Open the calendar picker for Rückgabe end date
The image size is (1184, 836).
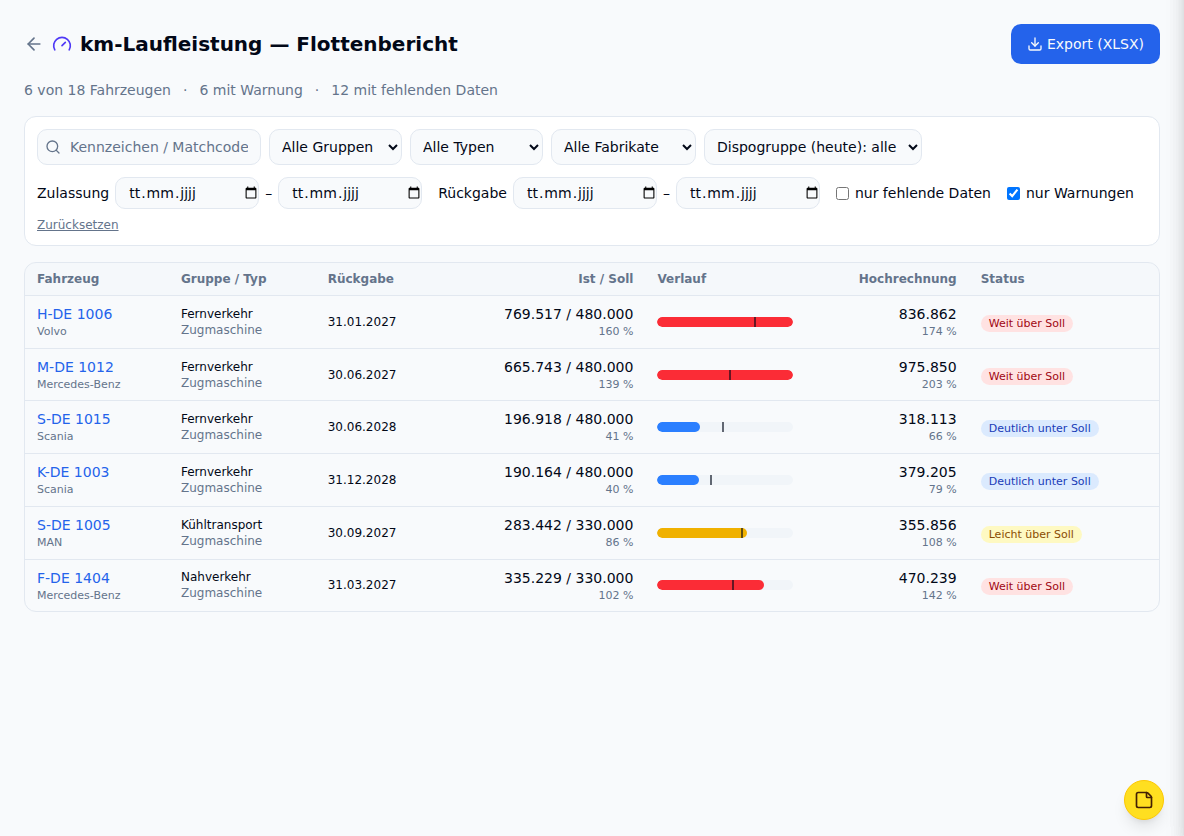[x=812, y=193]
